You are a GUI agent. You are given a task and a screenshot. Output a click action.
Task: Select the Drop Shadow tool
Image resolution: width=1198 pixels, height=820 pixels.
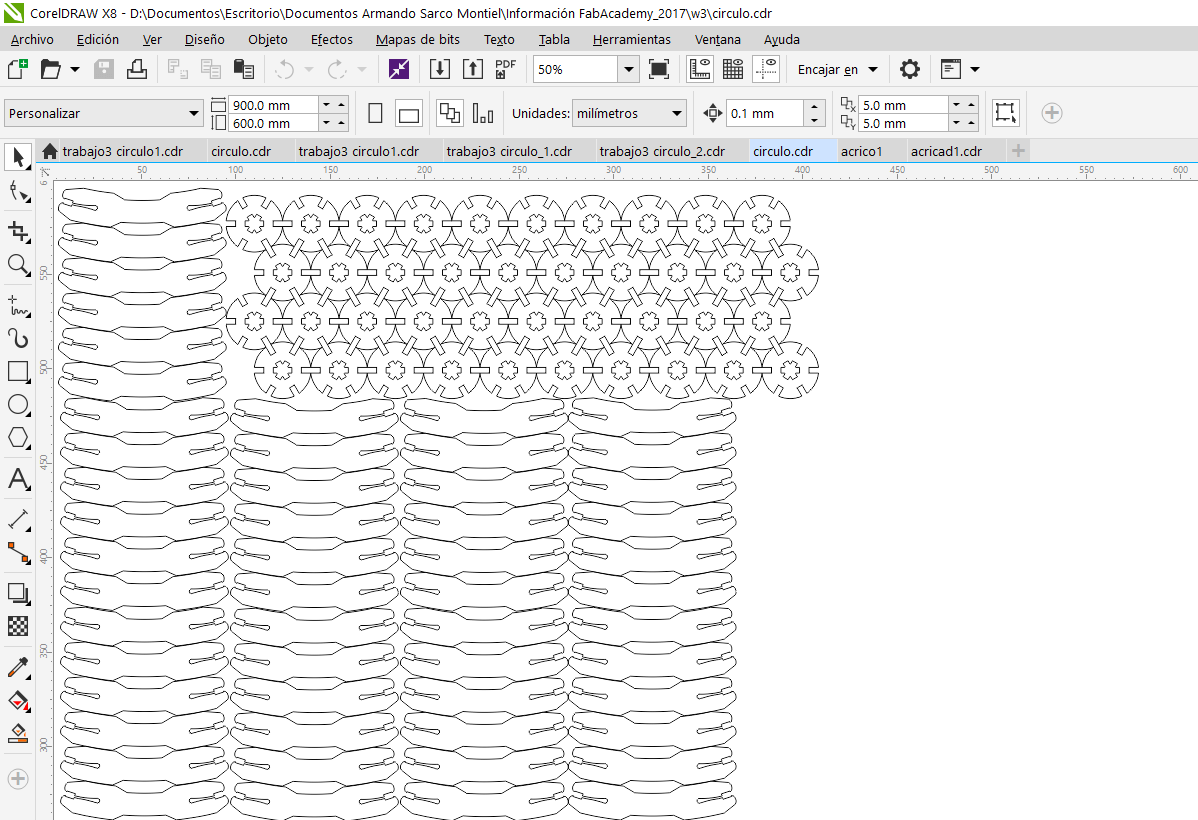[x=18, y=593]
